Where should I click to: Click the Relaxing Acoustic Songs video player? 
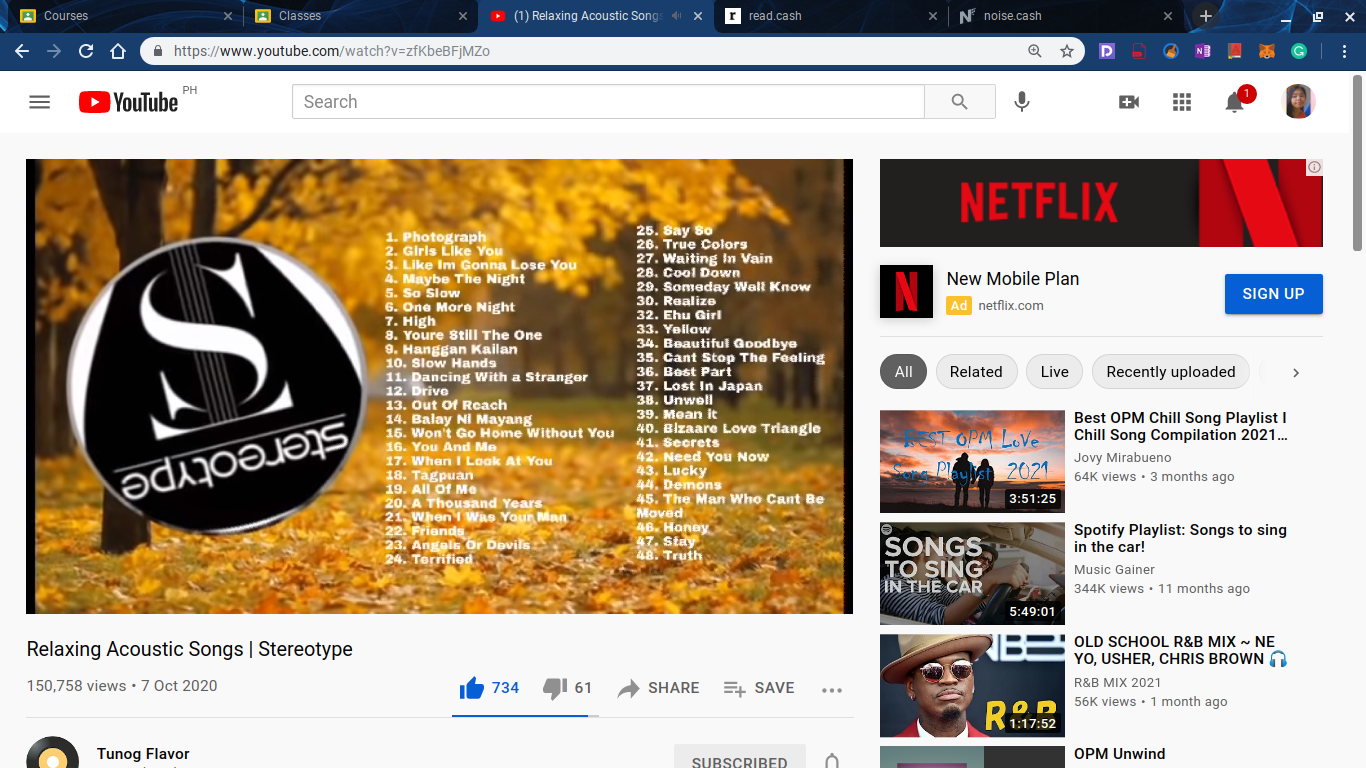pyautogui.click(x=440, y=386)
